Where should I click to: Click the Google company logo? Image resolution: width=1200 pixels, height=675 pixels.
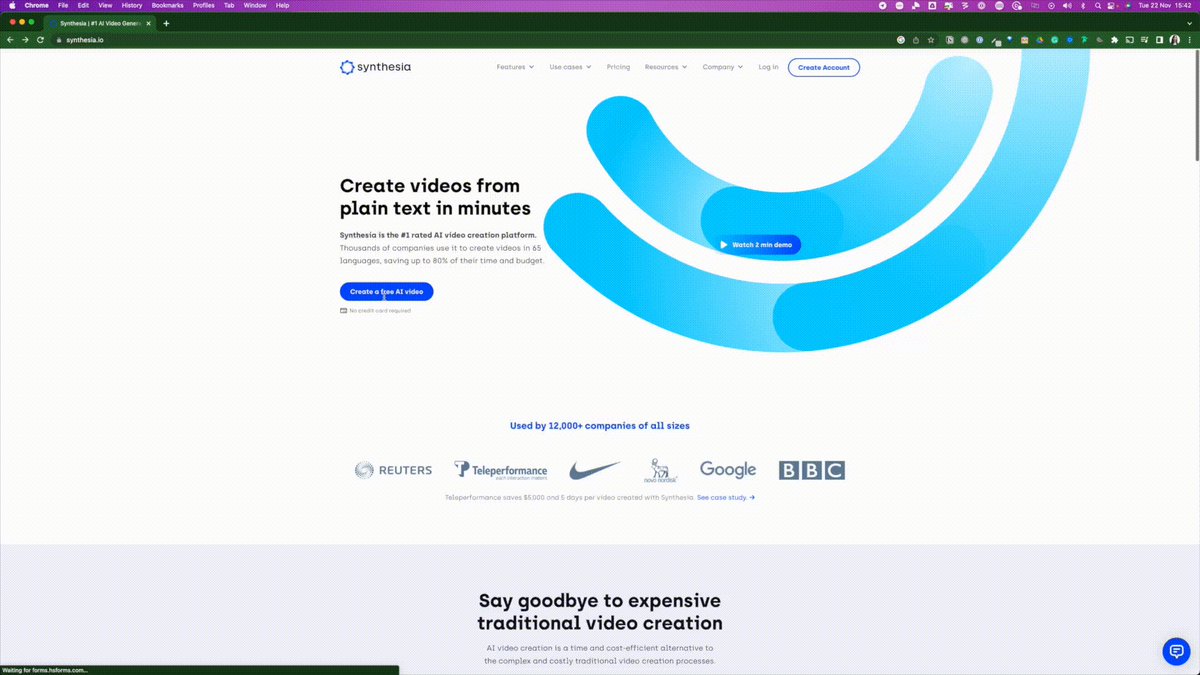point(728,470)
